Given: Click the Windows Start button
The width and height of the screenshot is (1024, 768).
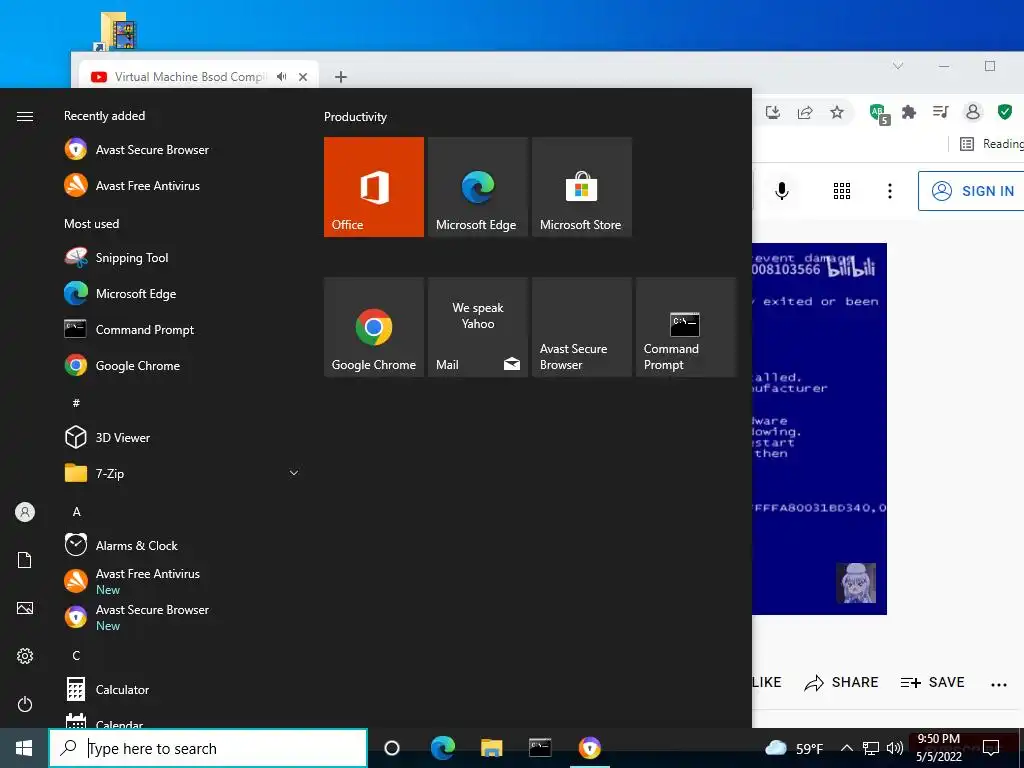Looking at the screenshot, I should [x=24, y=748].
